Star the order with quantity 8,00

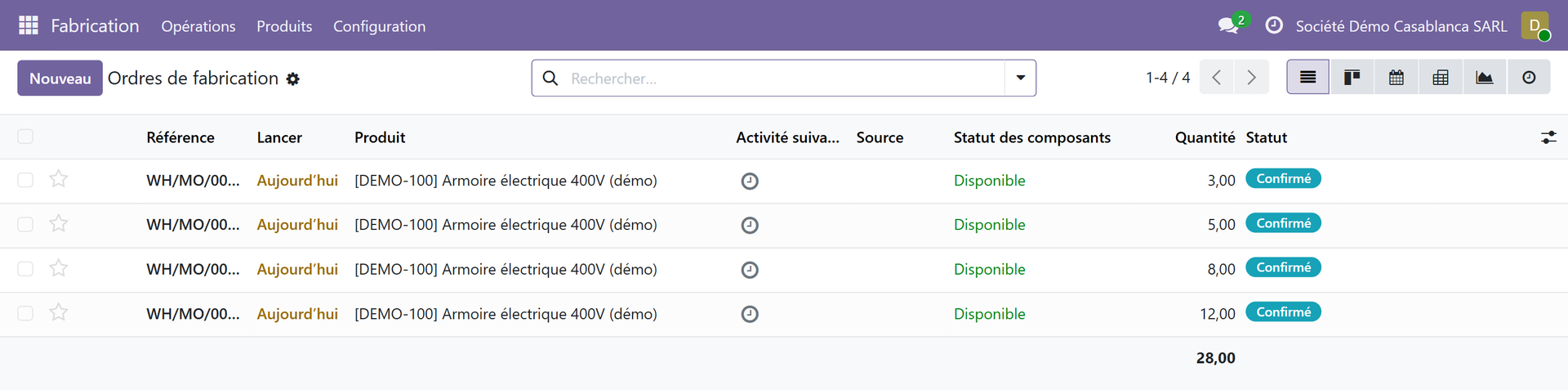[58, 268]
